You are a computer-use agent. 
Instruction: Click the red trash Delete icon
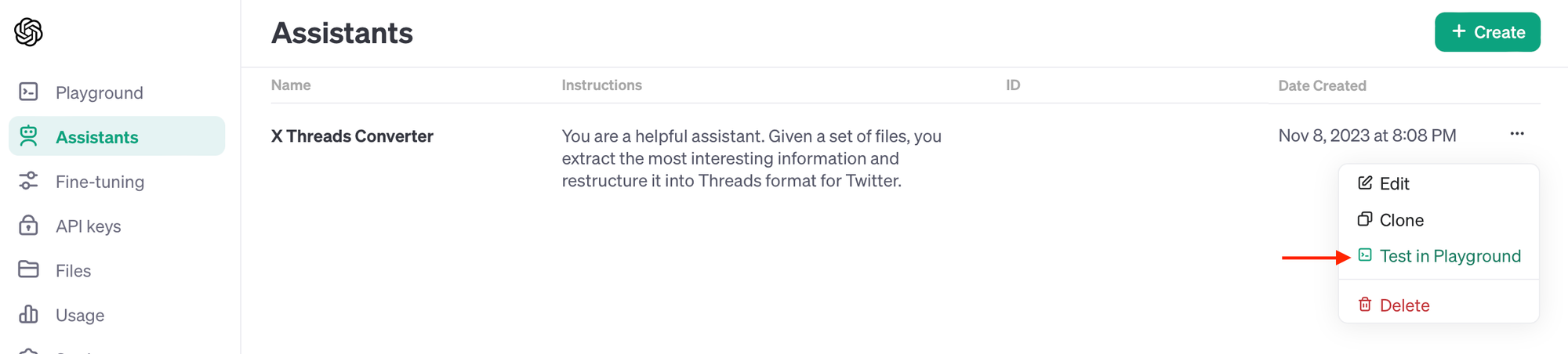pos(1365,305)
